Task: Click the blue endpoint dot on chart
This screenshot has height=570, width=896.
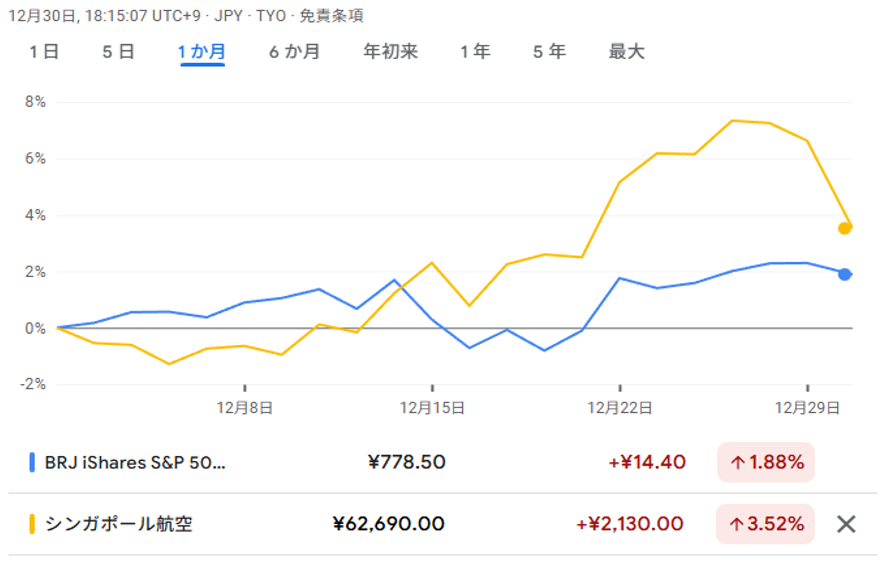Action: pyautogui.click(x=845, y=274)
